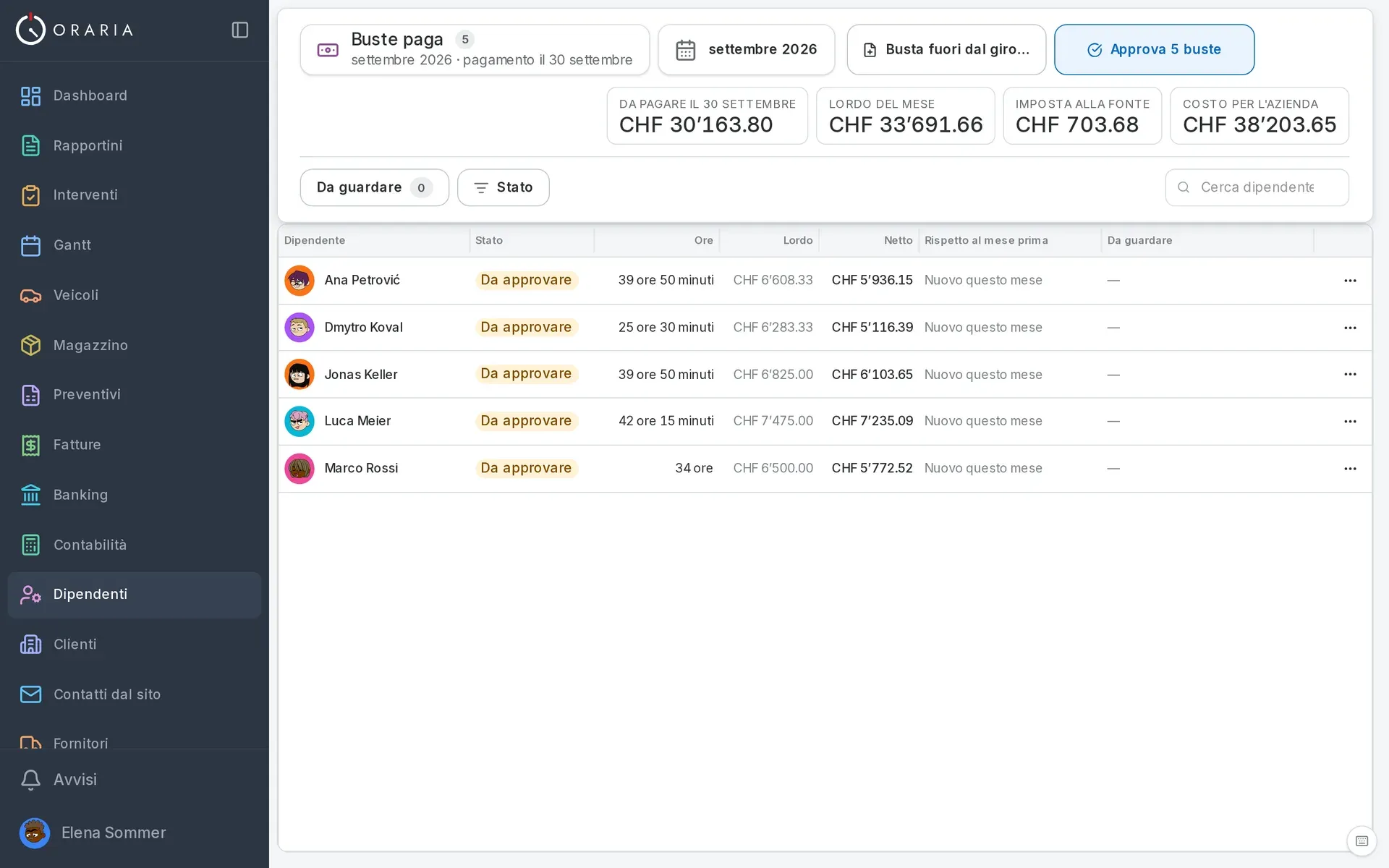The width and height of the screenshot is (1389, 868).
Task: Click the Dipendenti people icon
Action: [x=30, y=595]
